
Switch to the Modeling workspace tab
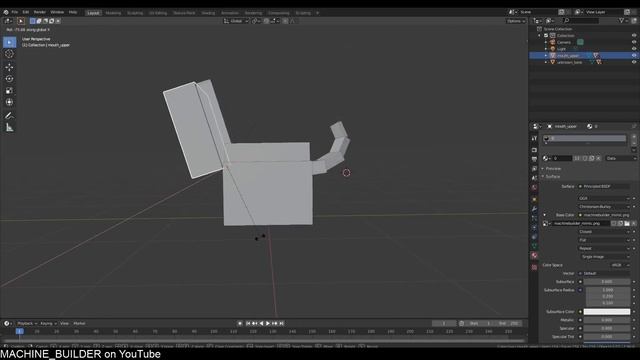click(x=113, y=13)
